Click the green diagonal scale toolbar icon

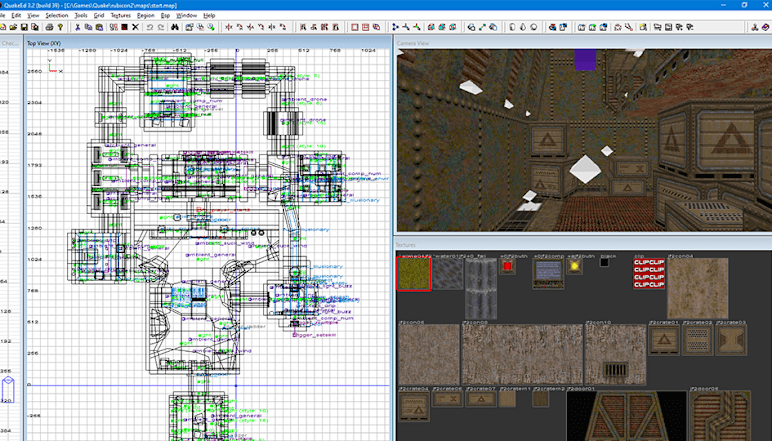[x=482, y=27]
